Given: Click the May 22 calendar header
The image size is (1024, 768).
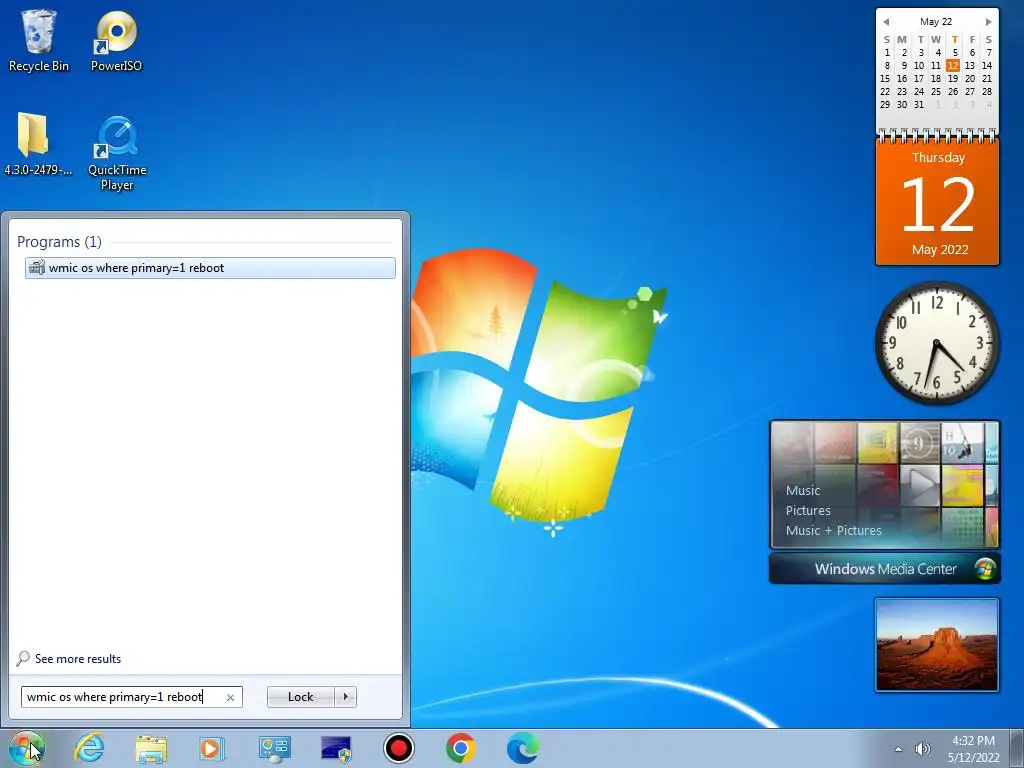Looking at the screenshot, I should click(936, 22).
